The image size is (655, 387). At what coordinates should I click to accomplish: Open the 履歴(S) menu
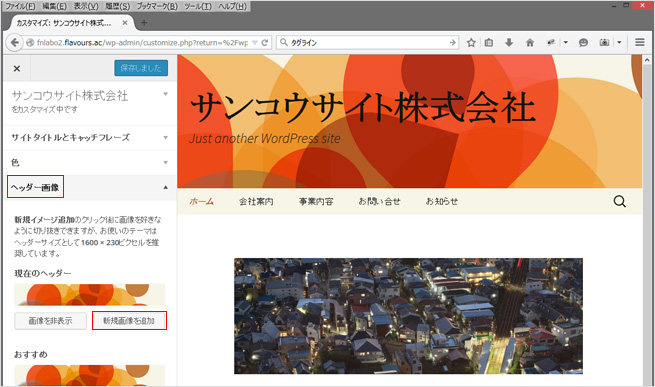pyautogui.click(x=117, y=6)
